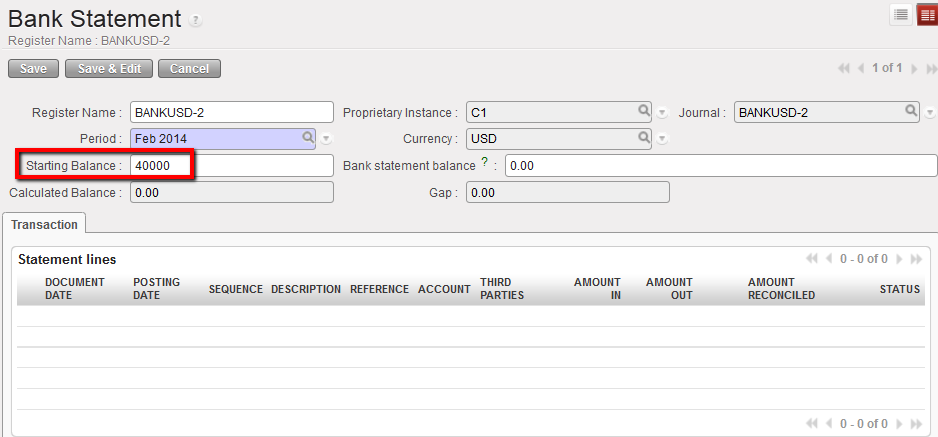Select the red form view icon
Screen dimensions: 938x437
coord(927,14)
